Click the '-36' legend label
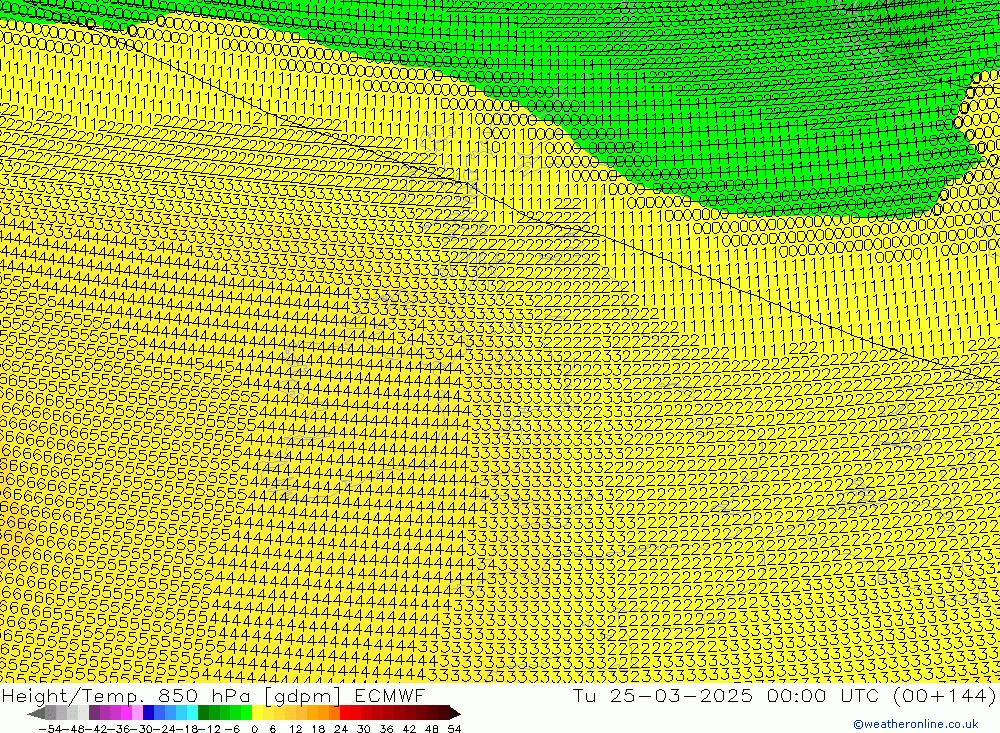 pyautogui.click(x=119, y=729)
